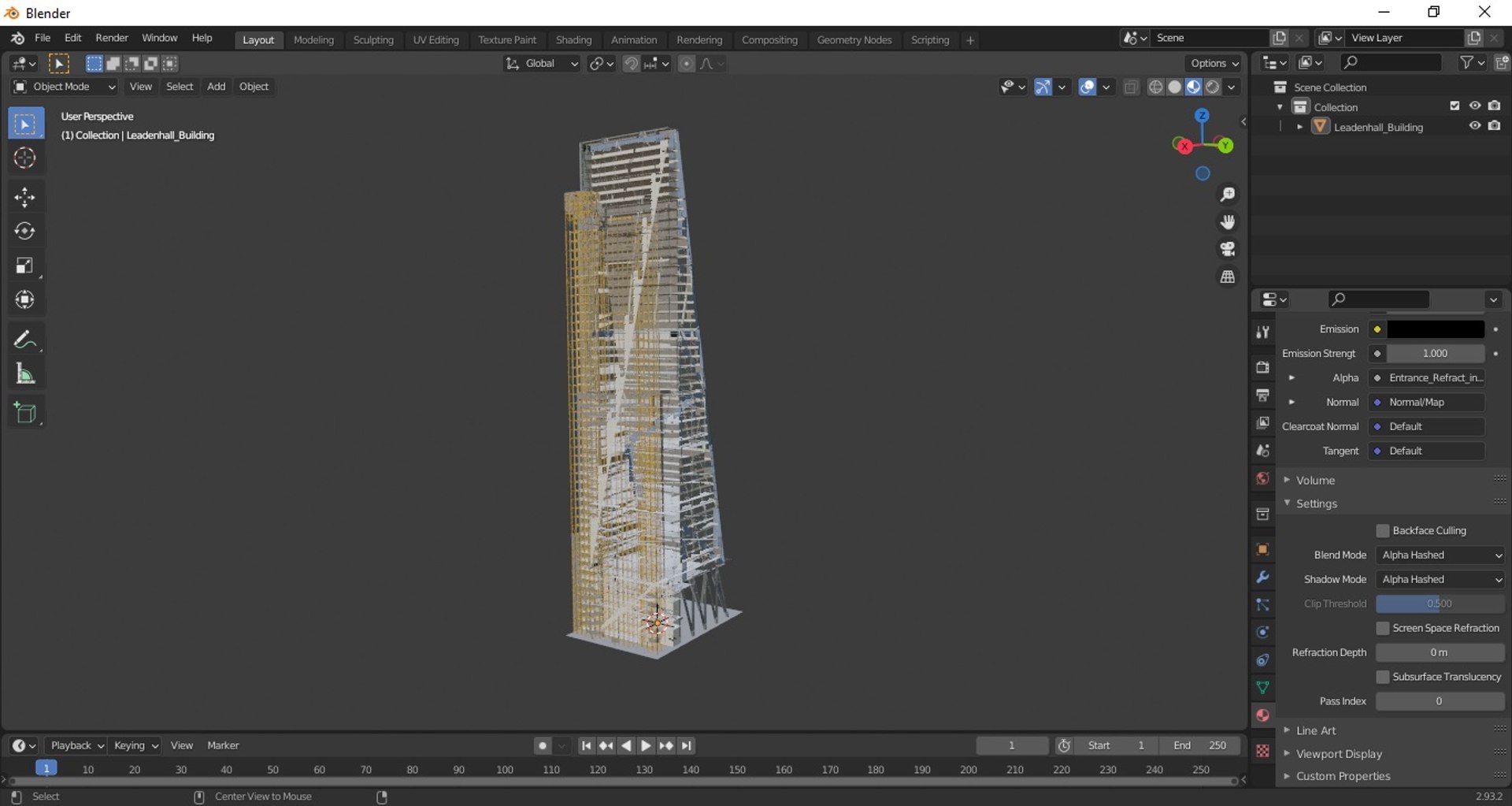Image resolution: width=1512 pixels, height=806 pixels.
Task: Click the pan view hand icon
Action: point(1227,222)
